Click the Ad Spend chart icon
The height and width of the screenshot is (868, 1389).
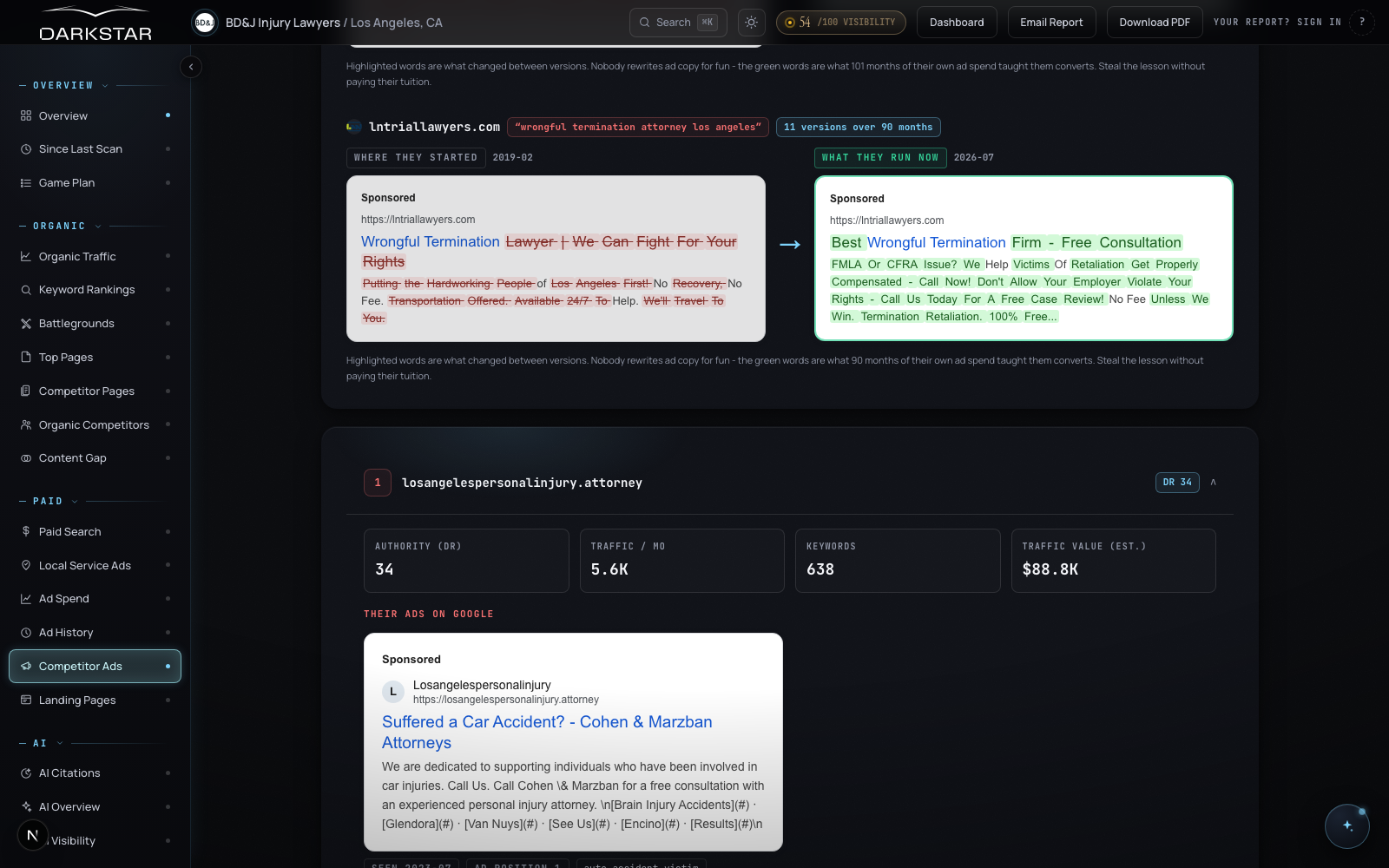(x=26, y=599)
